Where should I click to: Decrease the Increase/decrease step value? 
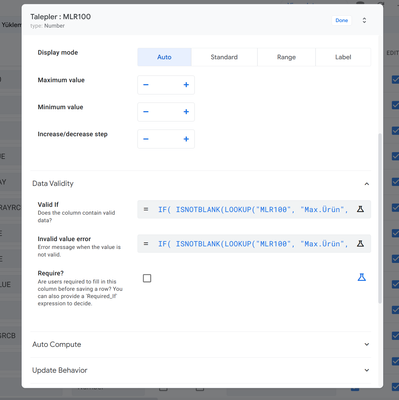pos(146,139)
